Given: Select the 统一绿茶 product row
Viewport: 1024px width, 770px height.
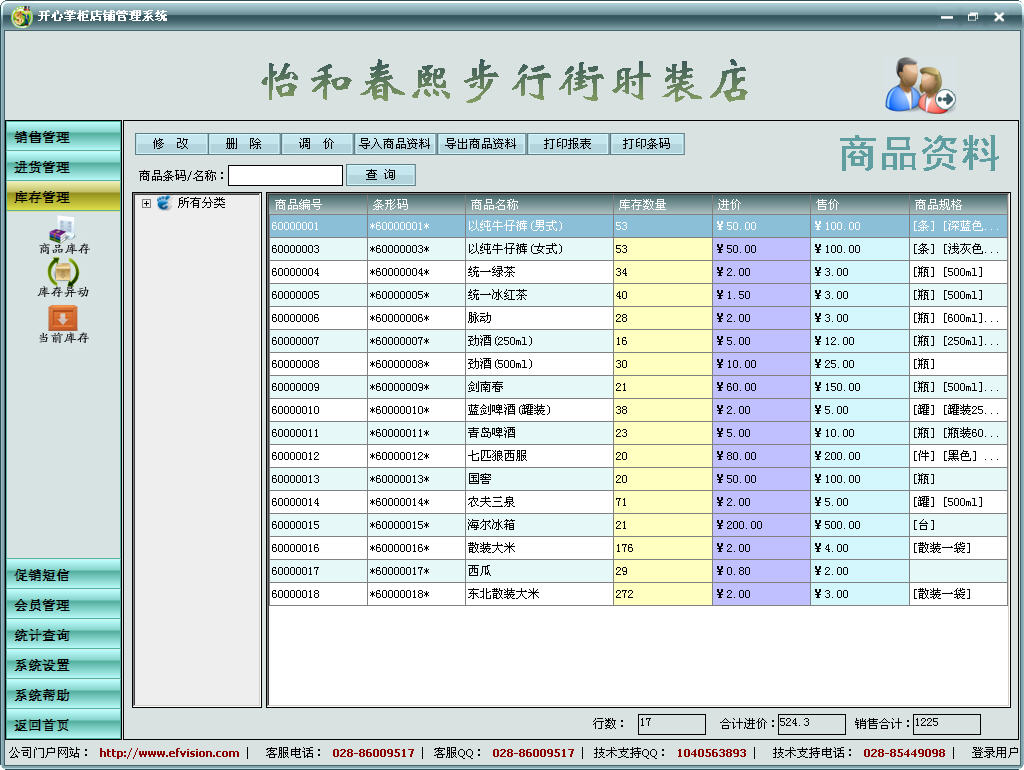Looking at the screenshot, I should pos(638,272).
